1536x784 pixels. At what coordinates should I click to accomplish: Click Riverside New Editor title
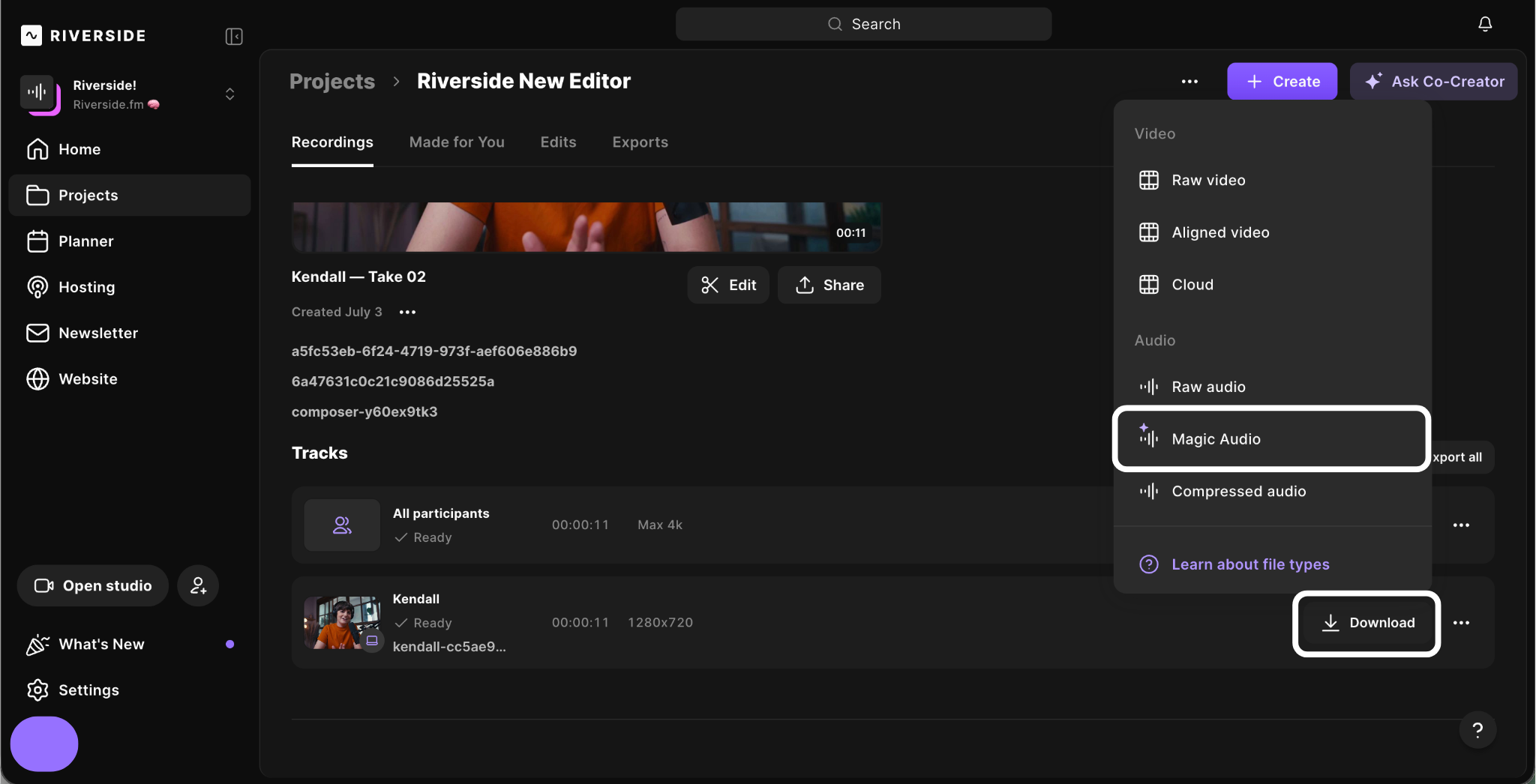(x=523, y=81)
